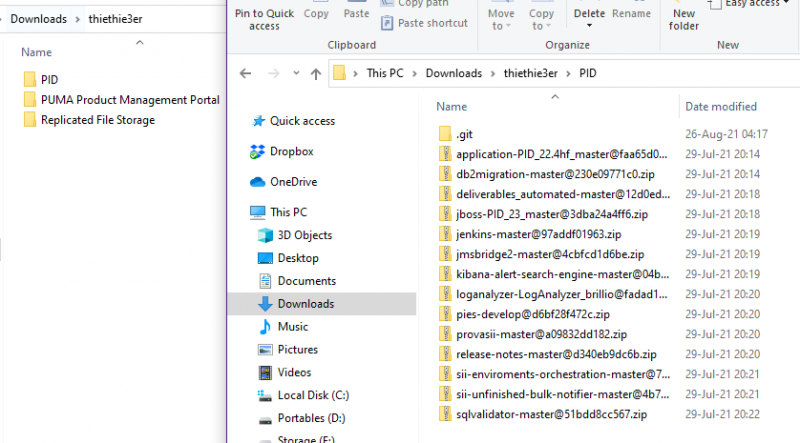Open the .git folder
The width and height of the screenshot is (800, 443).
click(x=463, y=133)
